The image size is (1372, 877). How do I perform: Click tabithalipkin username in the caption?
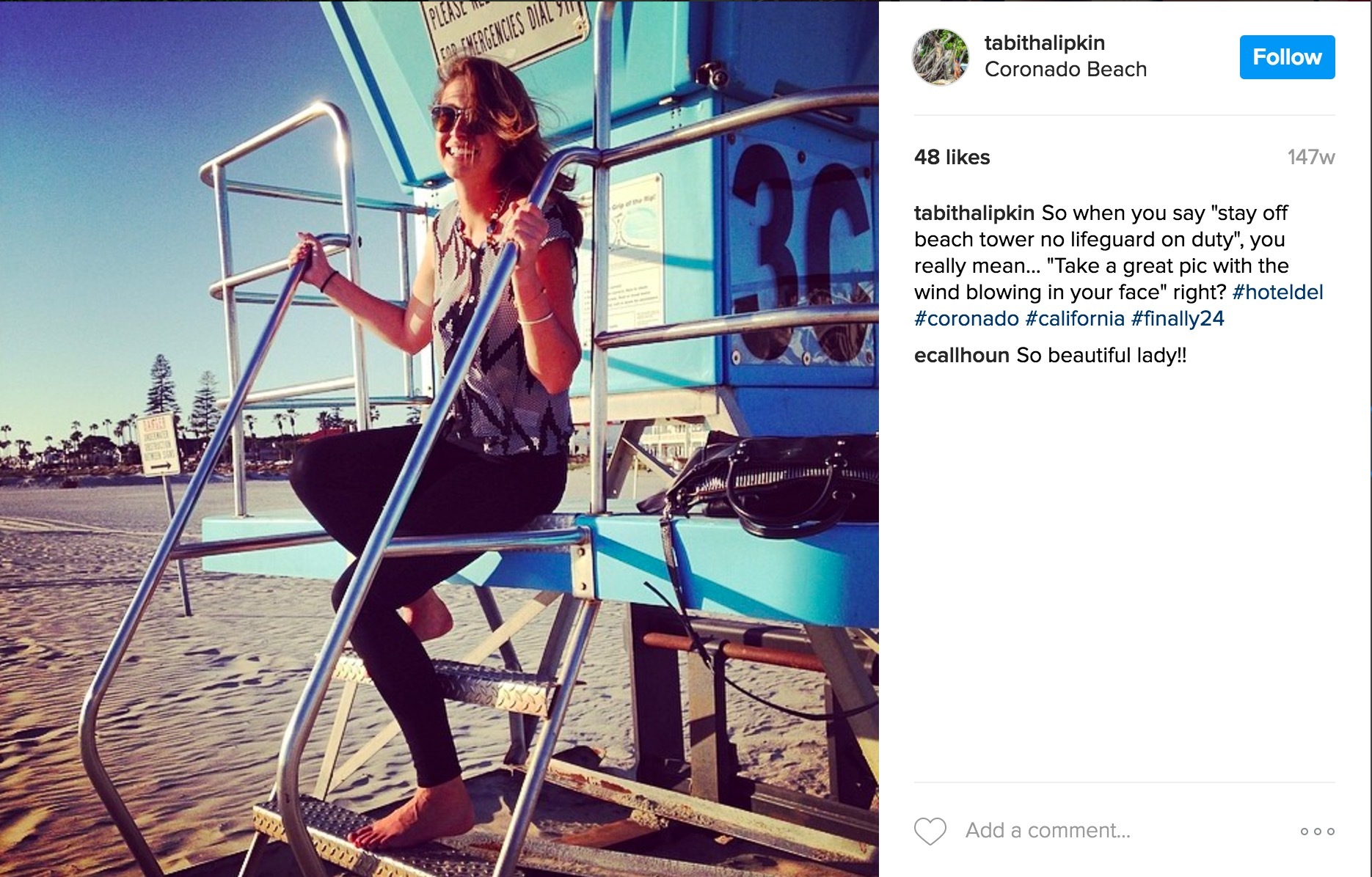pos(974,213)
